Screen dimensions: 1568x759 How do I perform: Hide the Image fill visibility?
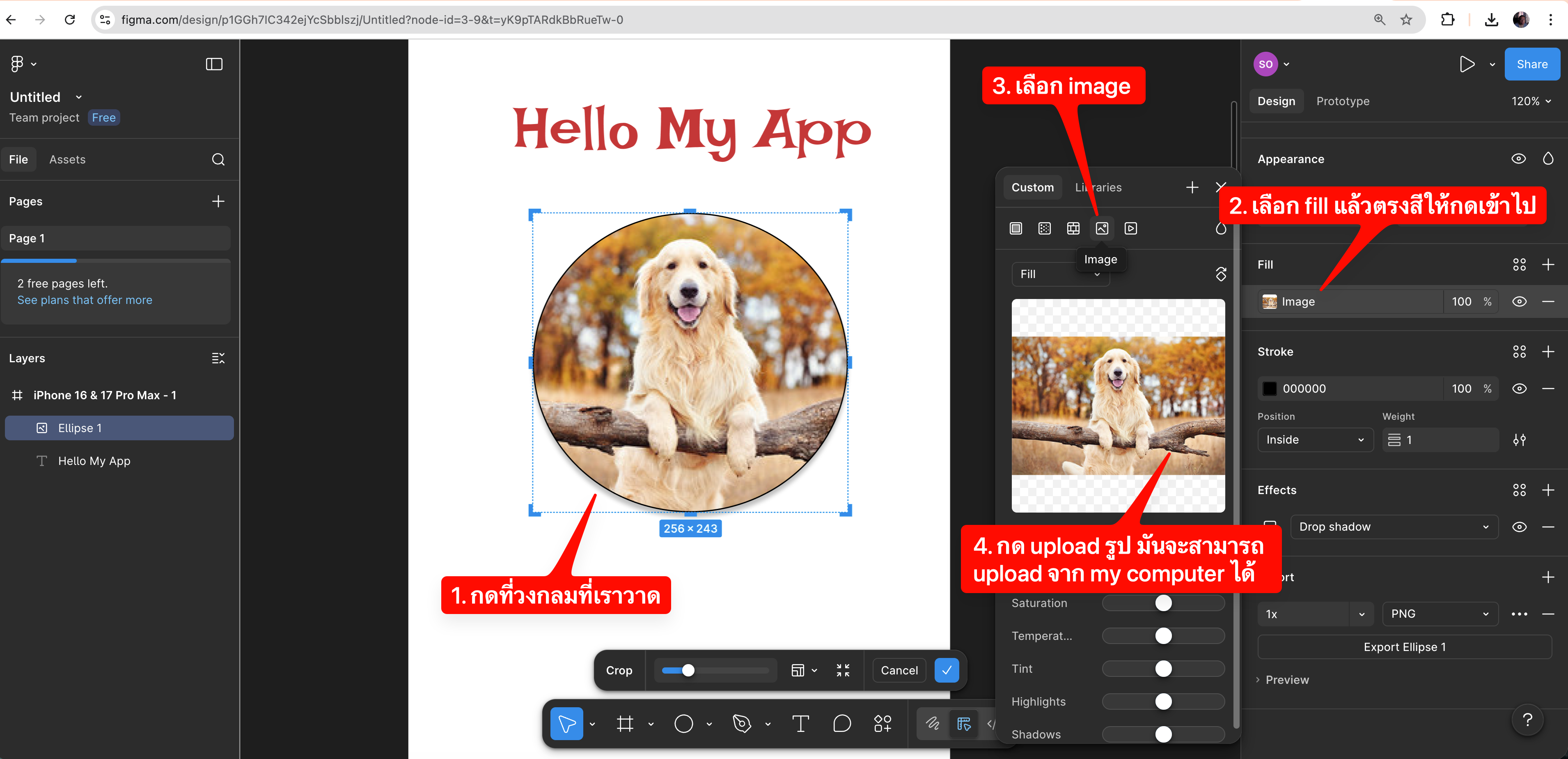click(1519, 301)
